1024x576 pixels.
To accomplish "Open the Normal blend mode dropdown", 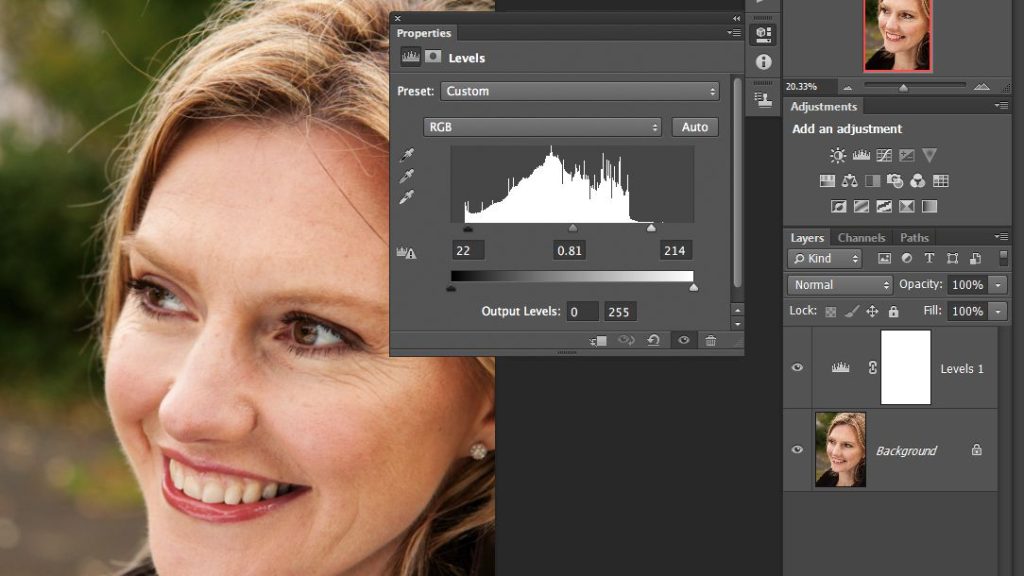I will [x=839, y=285].
